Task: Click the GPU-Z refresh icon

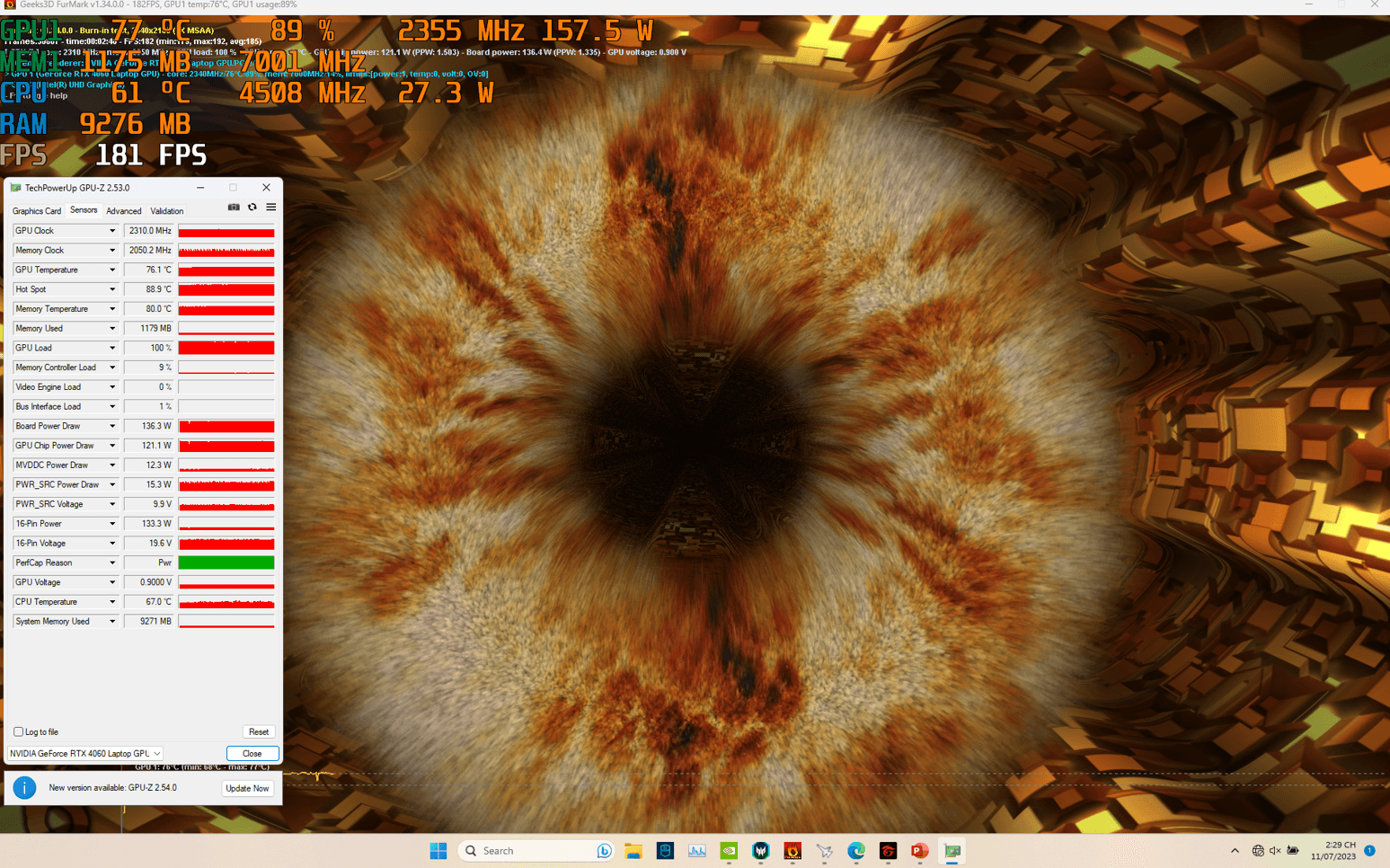Action: pyautogui.click(x=252, y=208)
